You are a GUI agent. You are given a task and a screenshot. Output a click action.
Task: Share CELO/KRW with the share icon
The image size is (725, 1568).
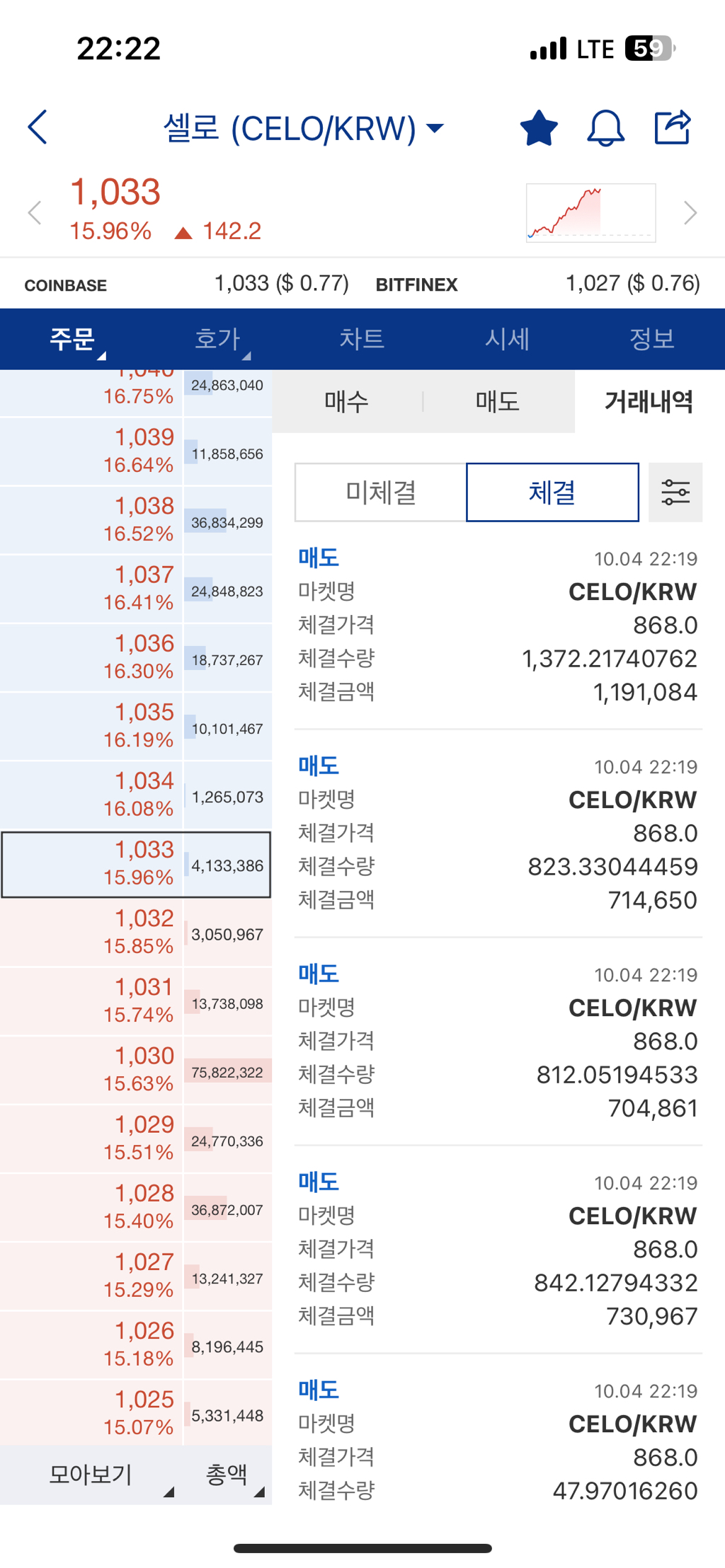pos(671,127)
